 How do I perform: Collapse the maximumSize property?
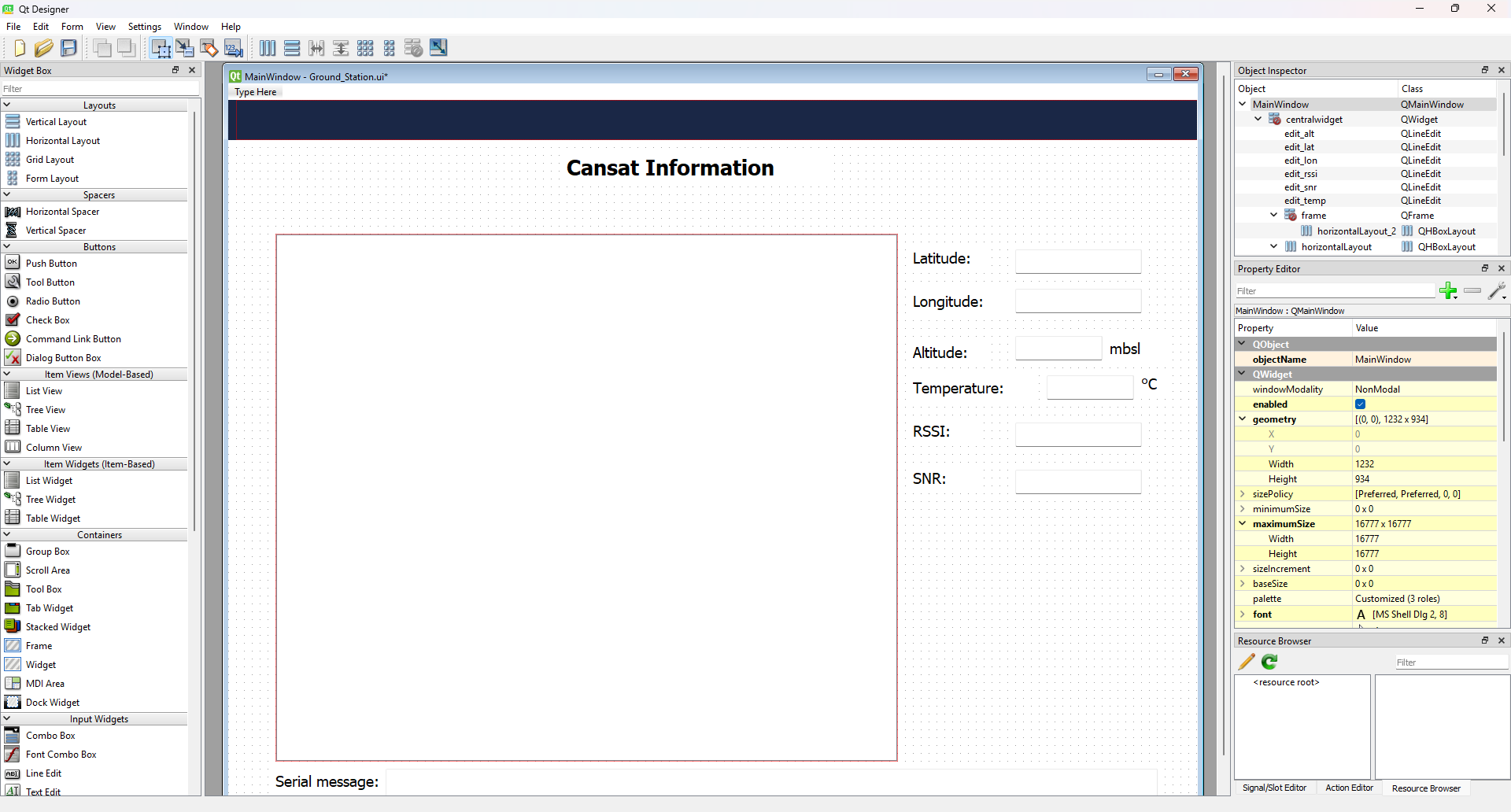[x=1243, y=524]
